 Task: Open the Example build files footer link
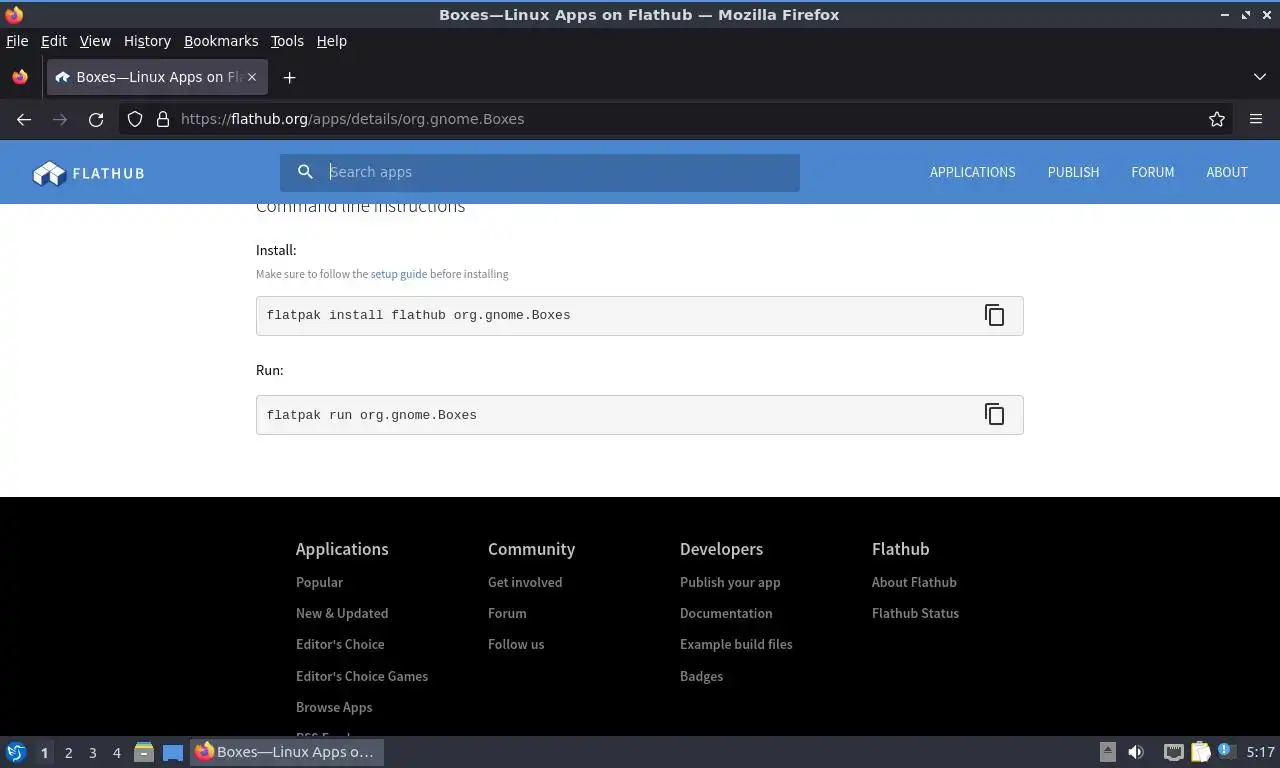click(x=736, y=644)
